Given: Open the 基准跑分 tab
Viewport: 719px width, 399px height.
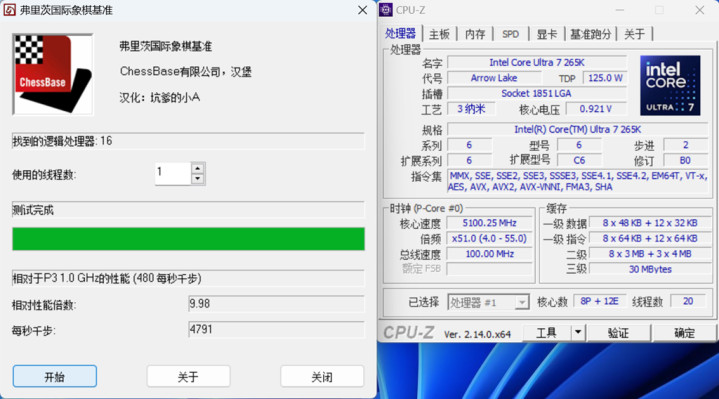Looking at the screenshot, I should click(x=591, y=34).
